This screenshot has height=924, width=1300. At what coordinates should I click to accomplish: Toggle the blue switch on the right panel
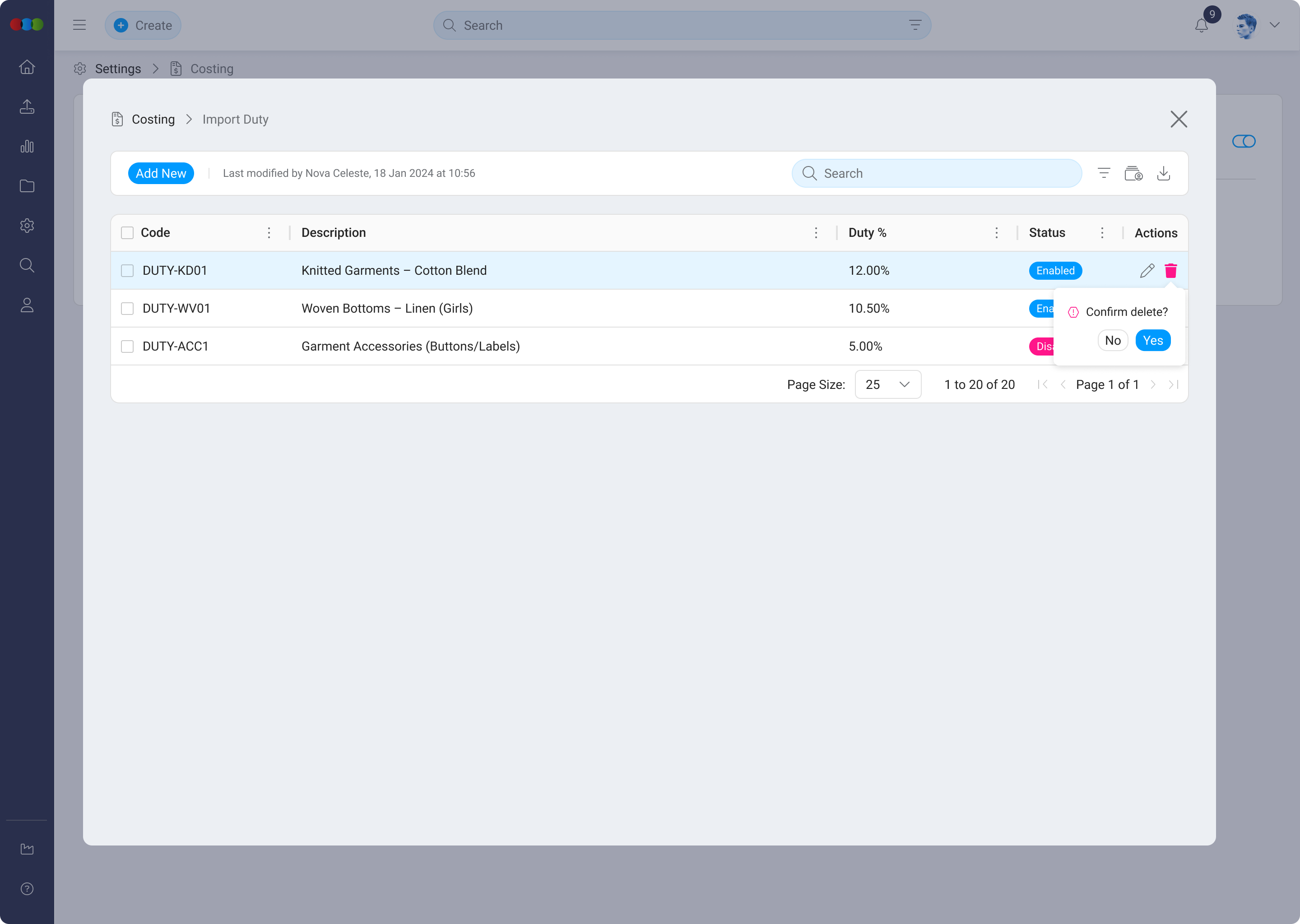pos(1244,141)
